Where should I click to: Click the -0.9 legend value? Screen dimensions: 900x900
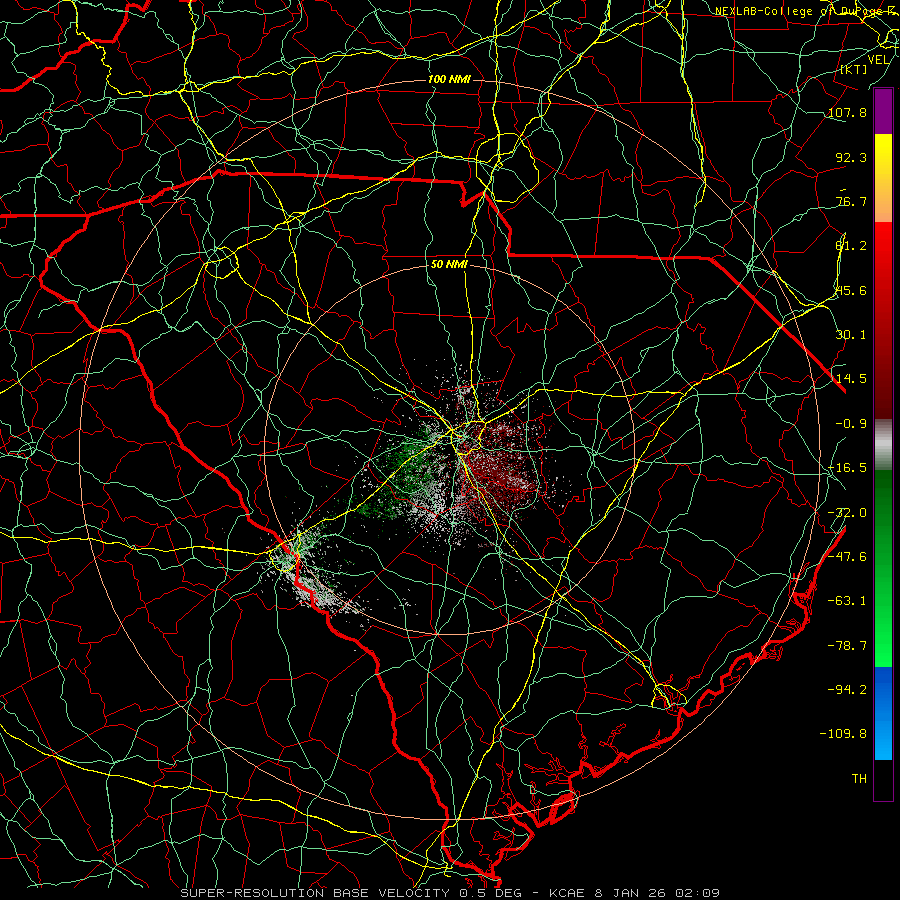coord(851,424)
